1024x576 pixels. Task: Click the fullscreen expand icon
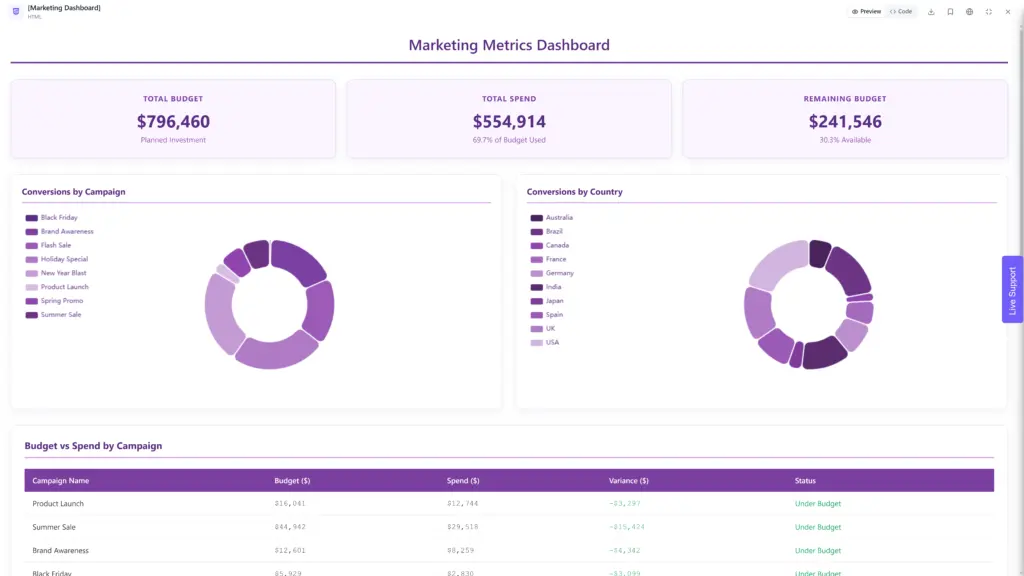pos(989,12)
